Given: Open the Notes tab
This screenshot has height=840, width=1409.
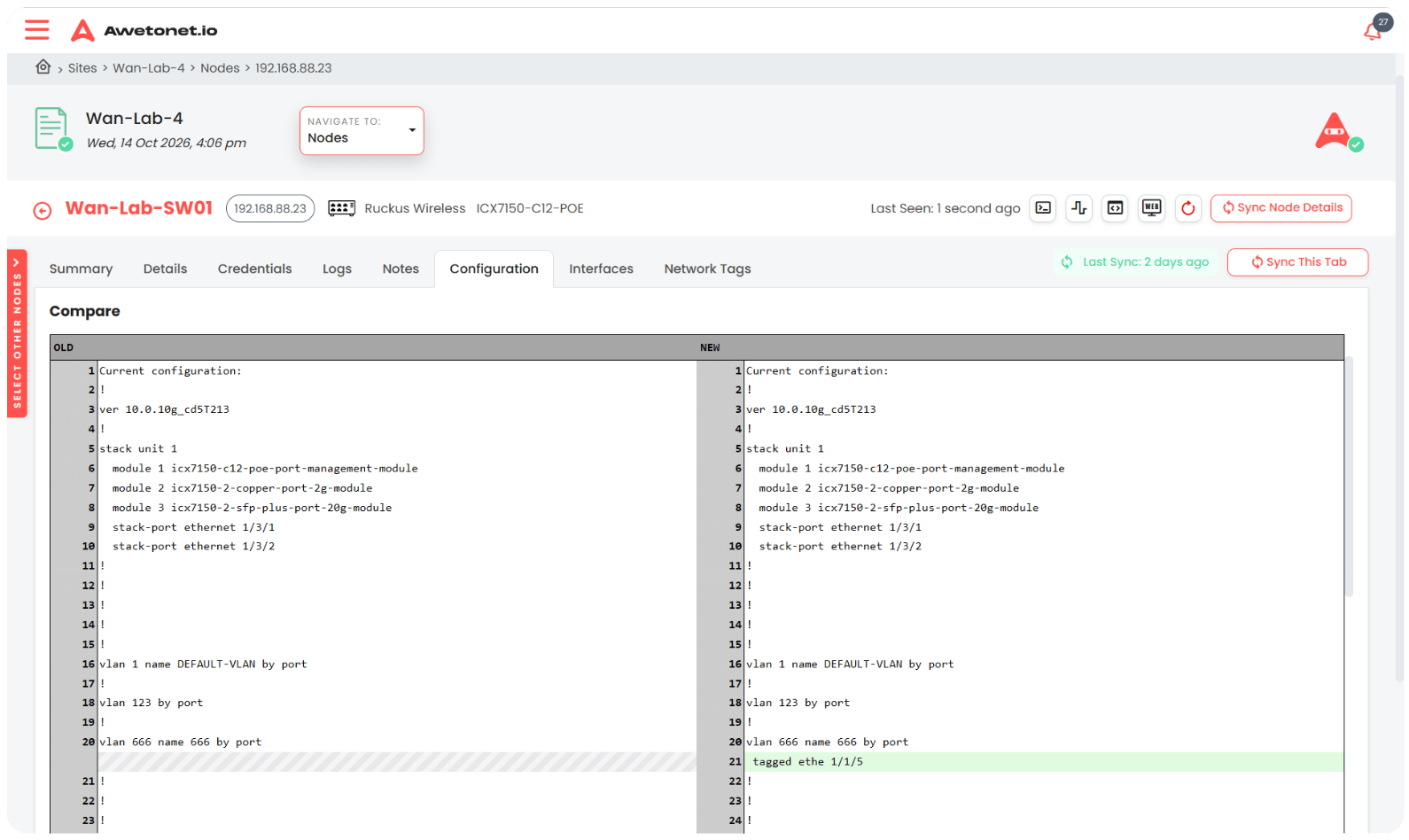Looking at the screenshot, I should coord(401,269).
